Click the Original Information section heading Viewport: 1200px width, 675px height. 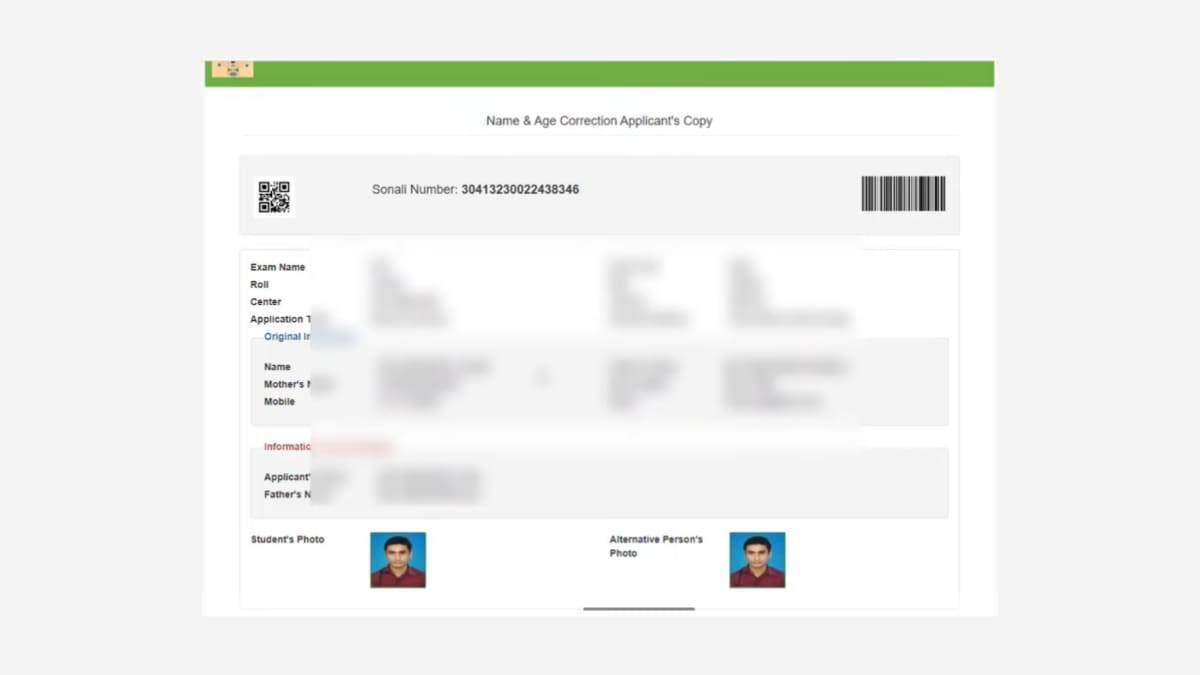(x=287, y=337)
